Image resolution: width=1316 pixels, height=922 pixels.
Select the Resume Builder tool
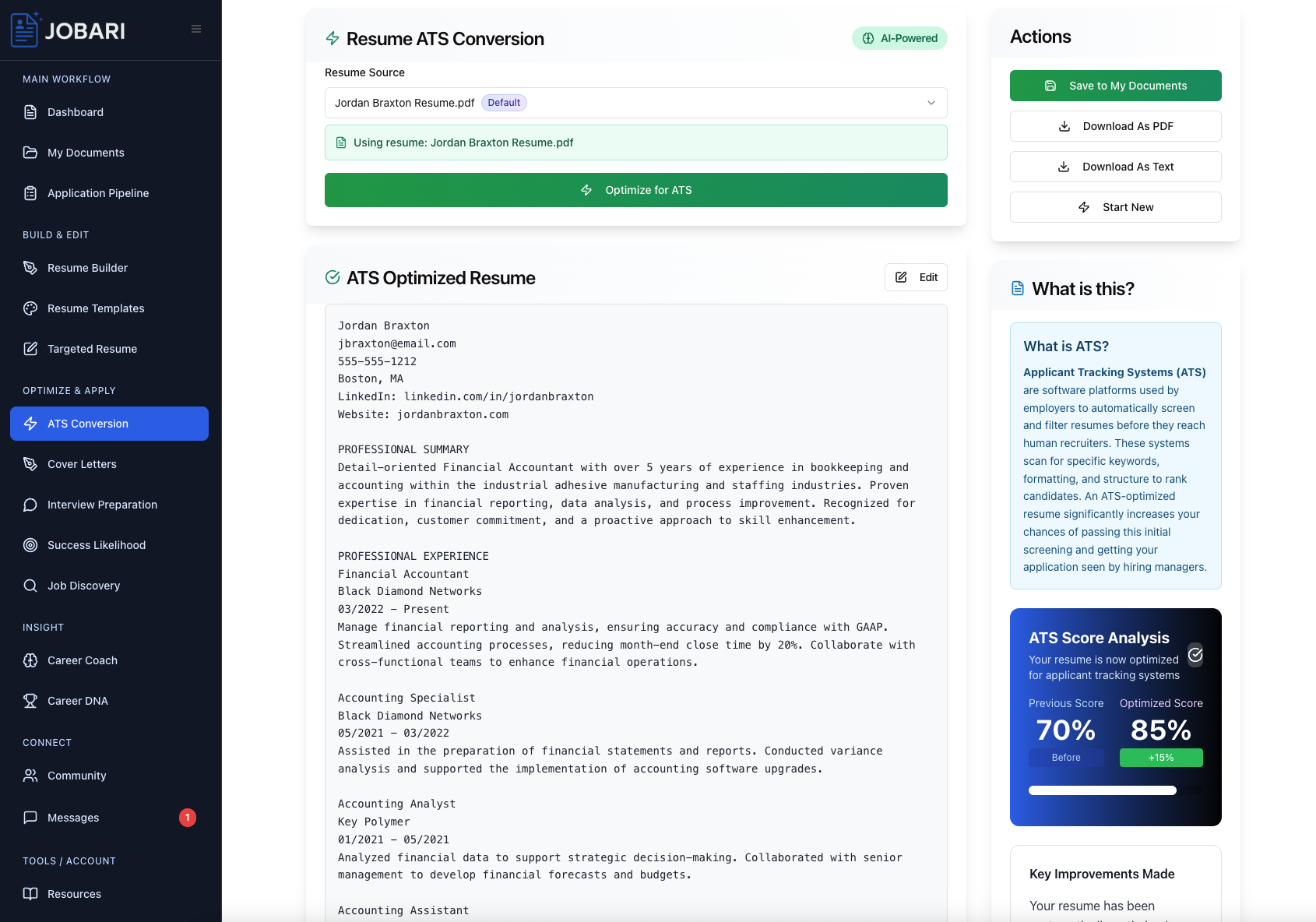point(87,268)
